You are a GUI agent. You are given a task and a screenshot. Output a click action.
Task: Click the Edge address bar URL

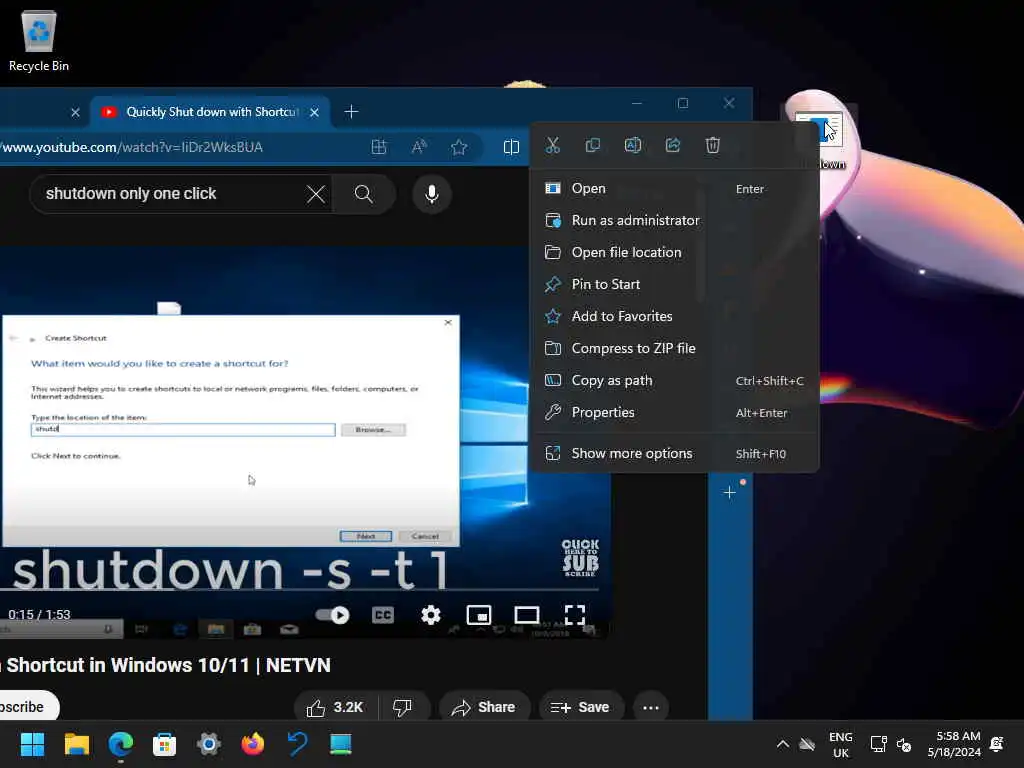pos(132,148)
